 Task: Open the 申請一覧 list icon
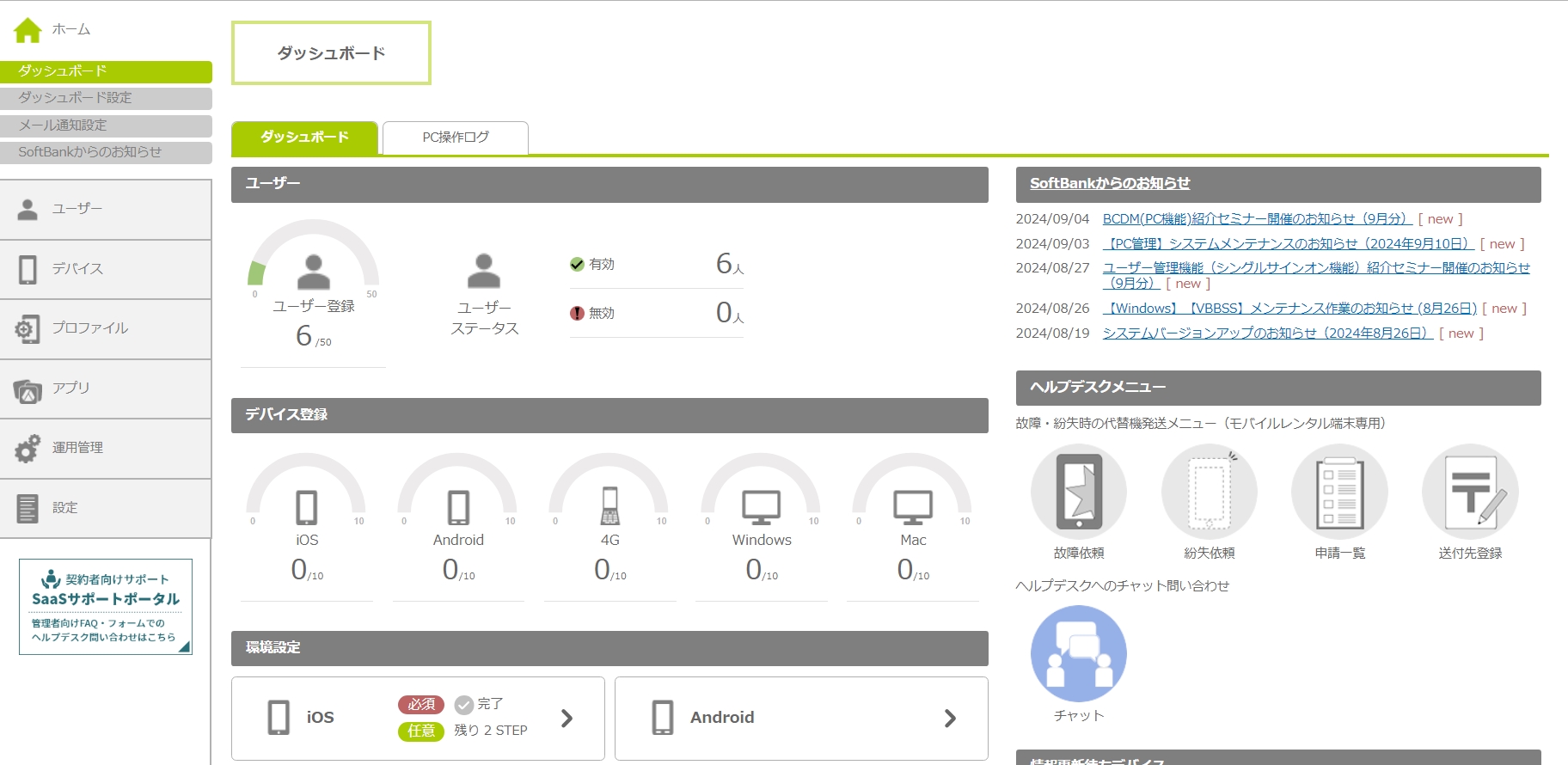coord(1339,492)
